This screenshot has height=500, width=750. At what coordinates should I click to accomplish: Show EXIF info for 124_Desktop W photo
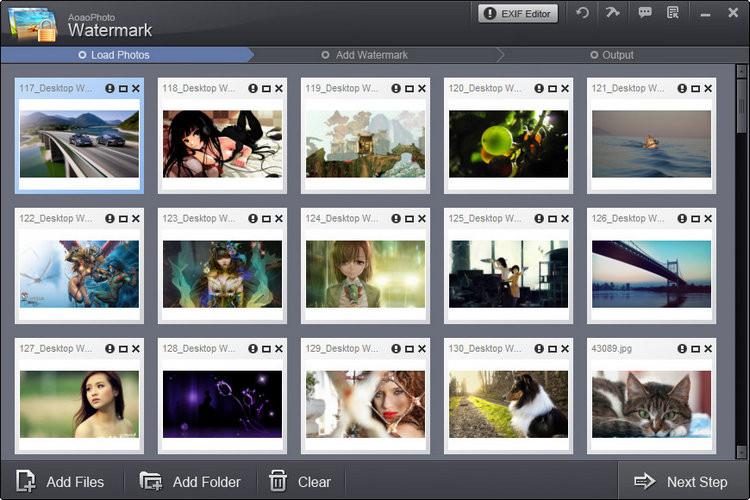396,219
